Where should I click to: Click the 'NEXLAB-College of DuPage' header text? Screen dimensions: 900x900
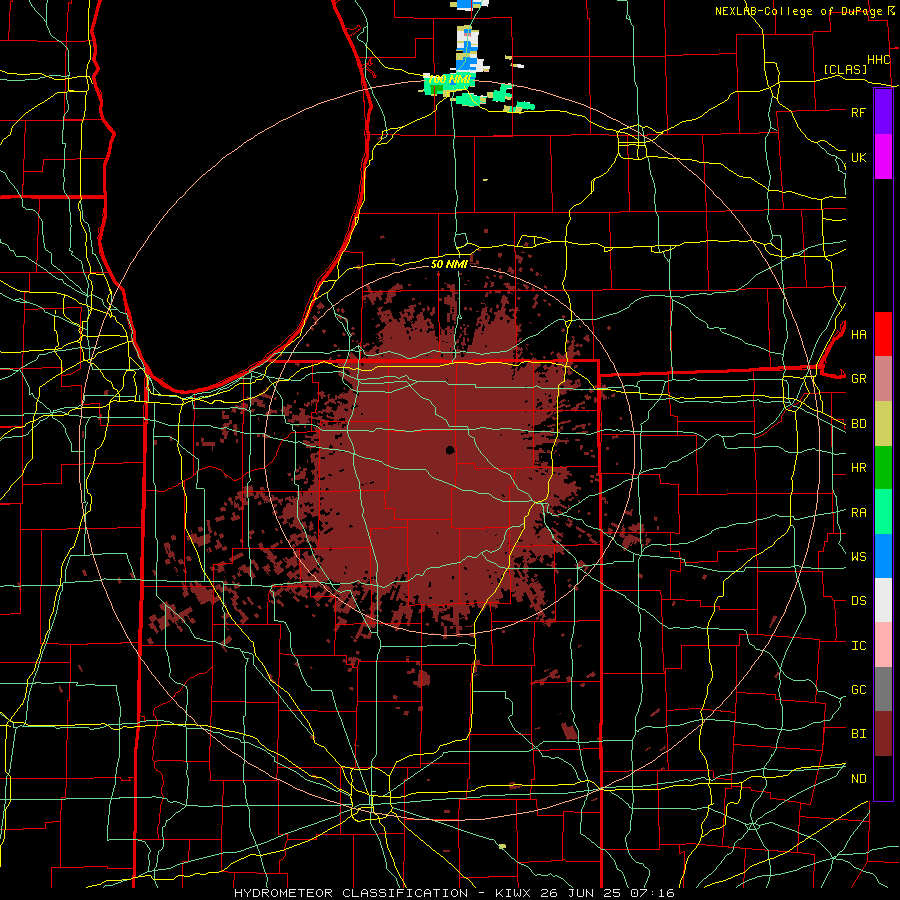pyautogui.click(x=799, y=11)
